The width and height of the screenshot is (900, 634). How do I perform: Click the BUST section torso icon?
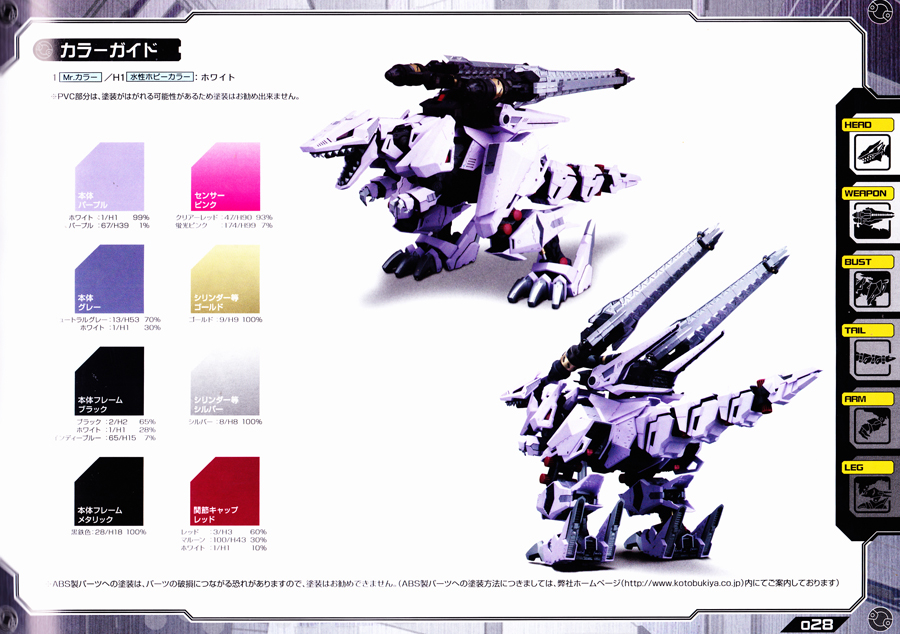[x=872, y=289]
